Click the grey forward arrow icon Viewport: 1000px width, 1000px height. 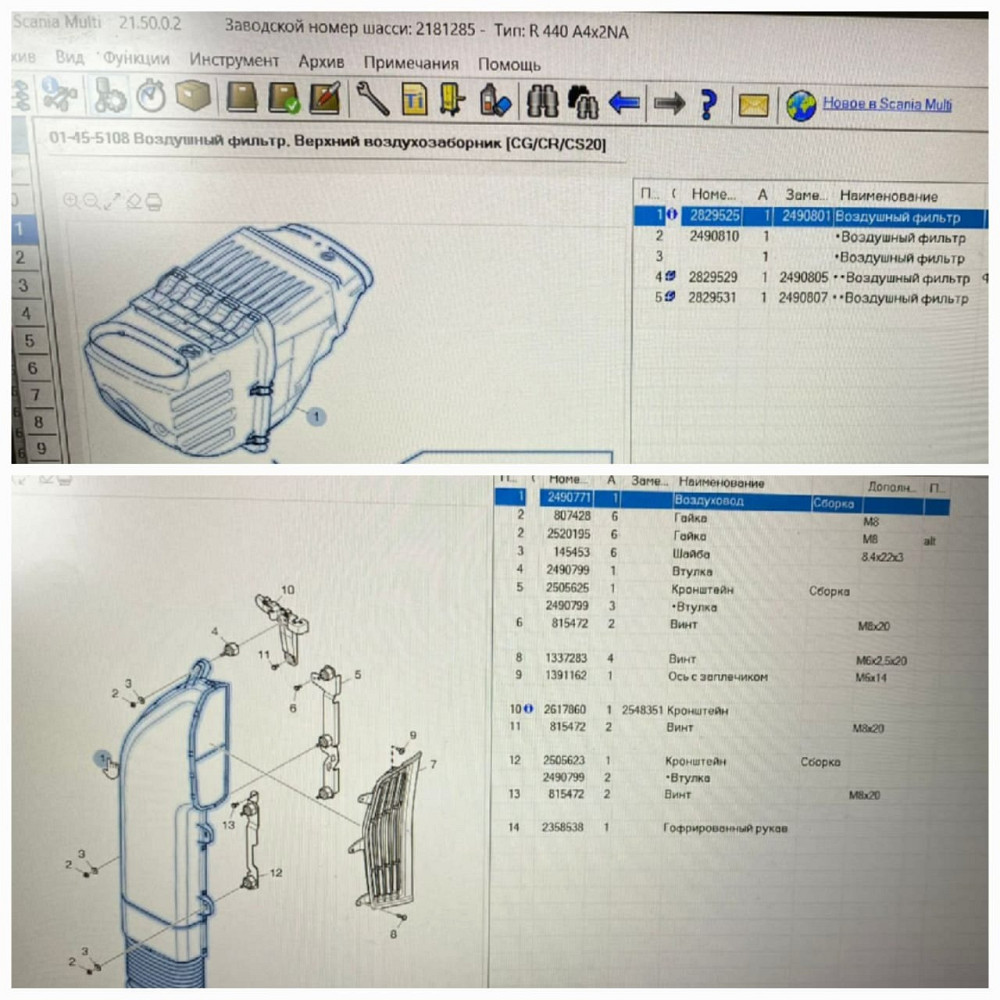click(x=668, y=102)
